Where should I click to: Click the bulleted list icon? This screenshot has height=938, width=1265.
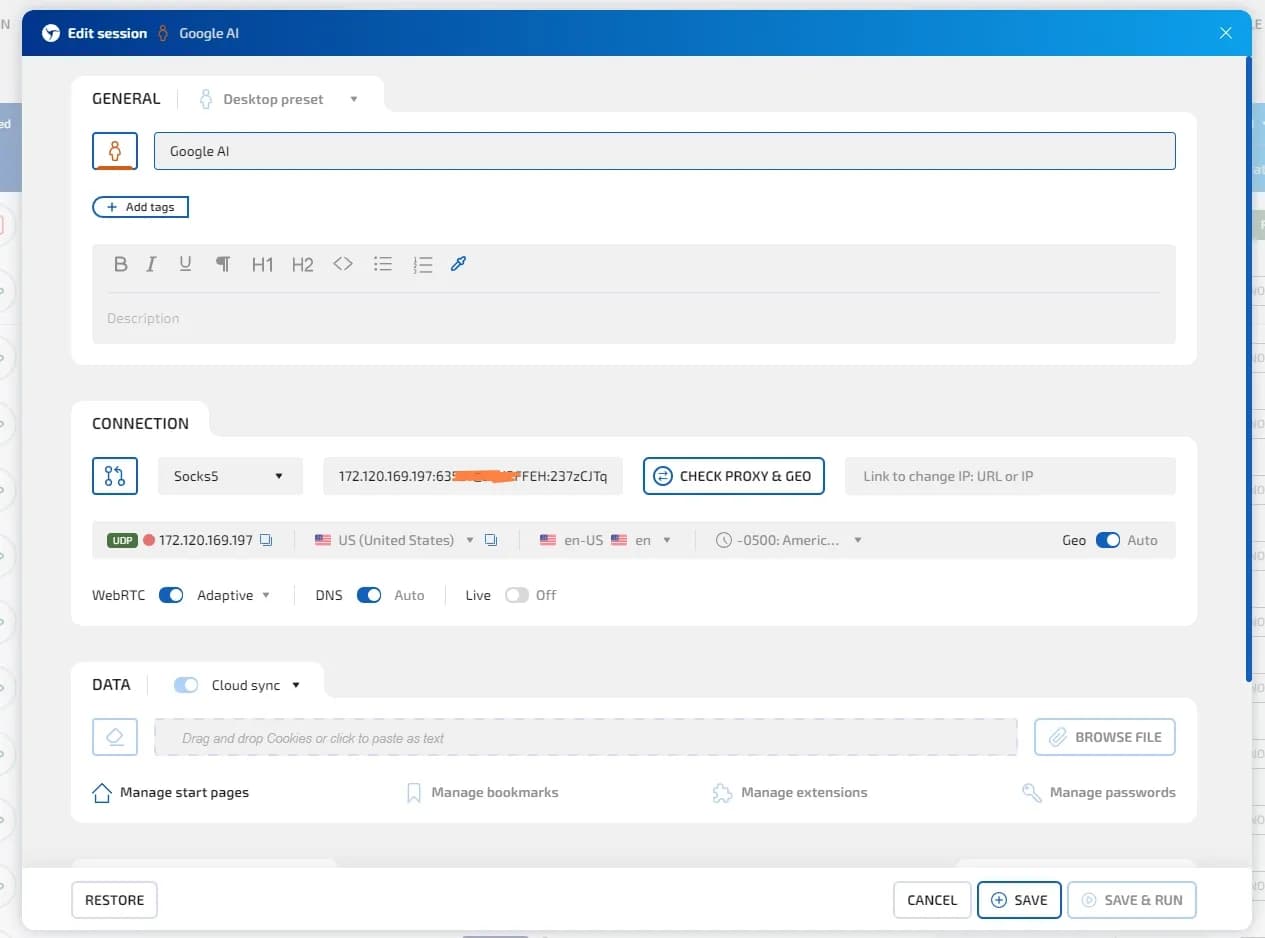point(383,264)
